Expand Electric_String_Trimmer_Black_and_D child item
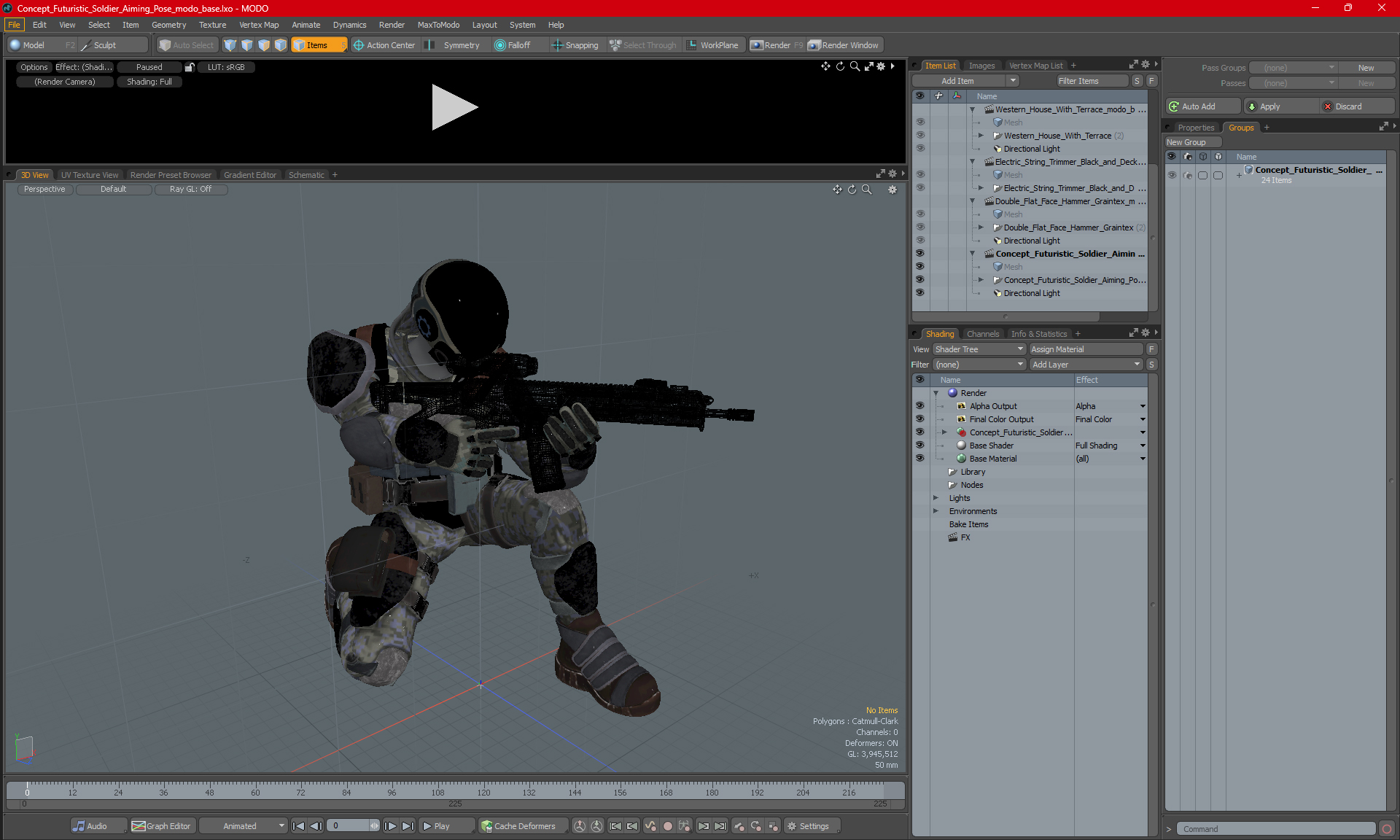 [x=981, y=188]
